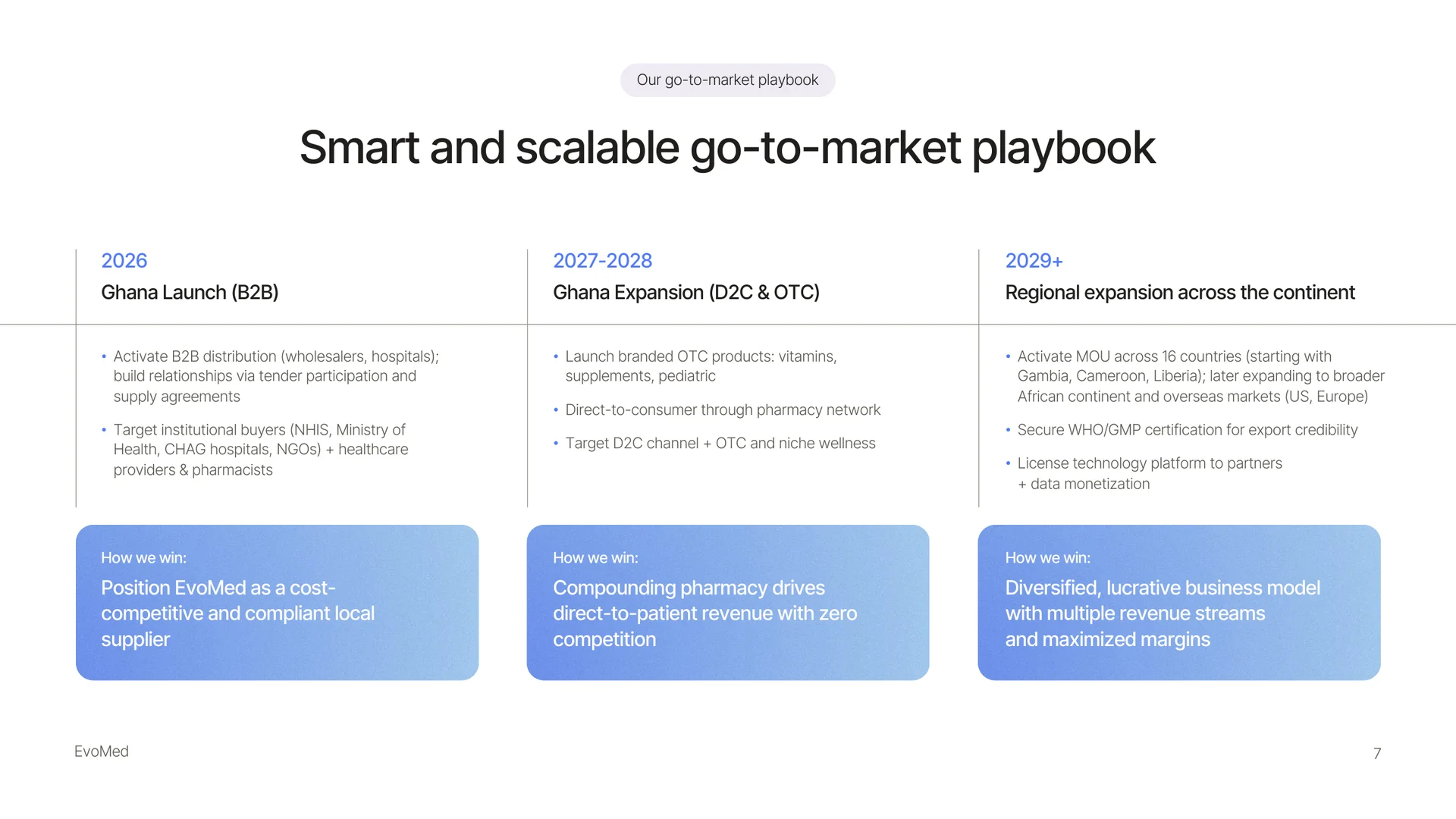Click the 'Diversified, lucrative business model' card

(1179, 602)
